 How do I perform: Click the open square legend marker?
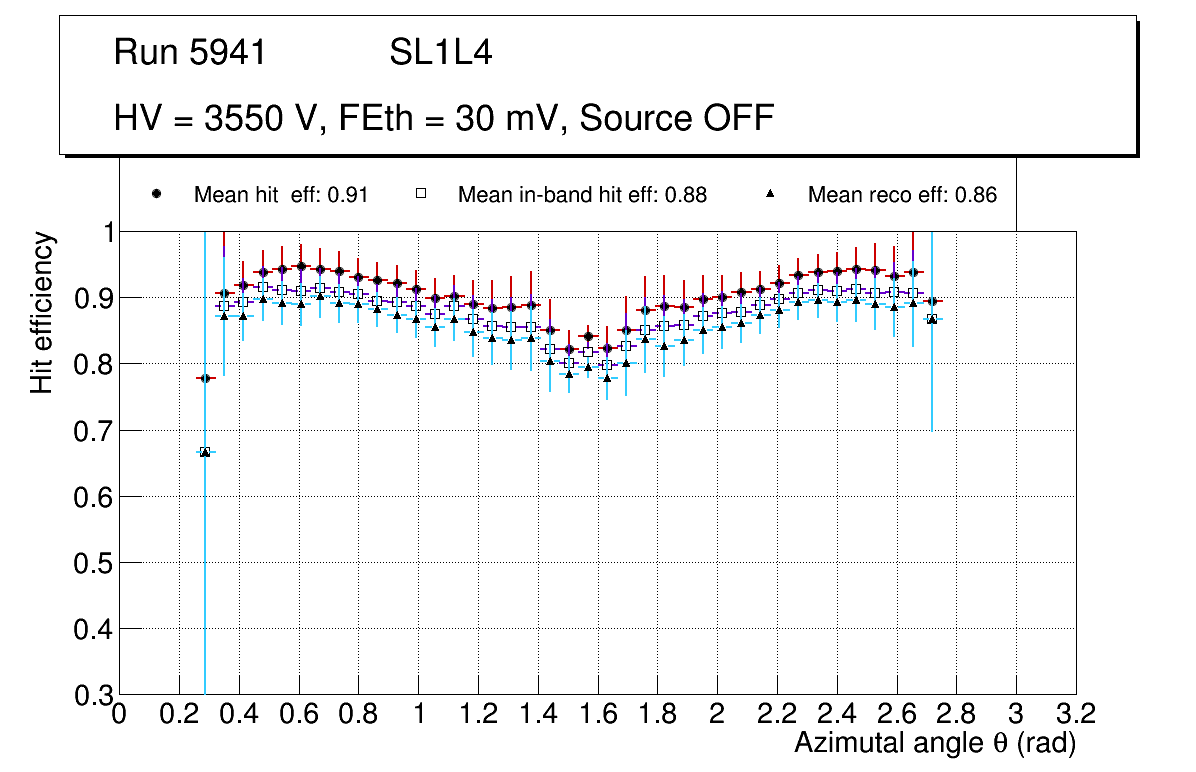[421, 195]
